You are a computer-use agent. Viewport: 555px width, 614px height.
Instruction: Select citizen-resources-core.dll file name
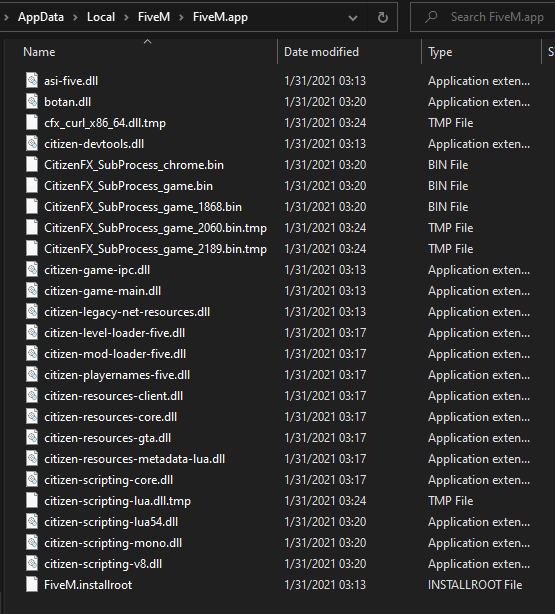click(110, 417)
